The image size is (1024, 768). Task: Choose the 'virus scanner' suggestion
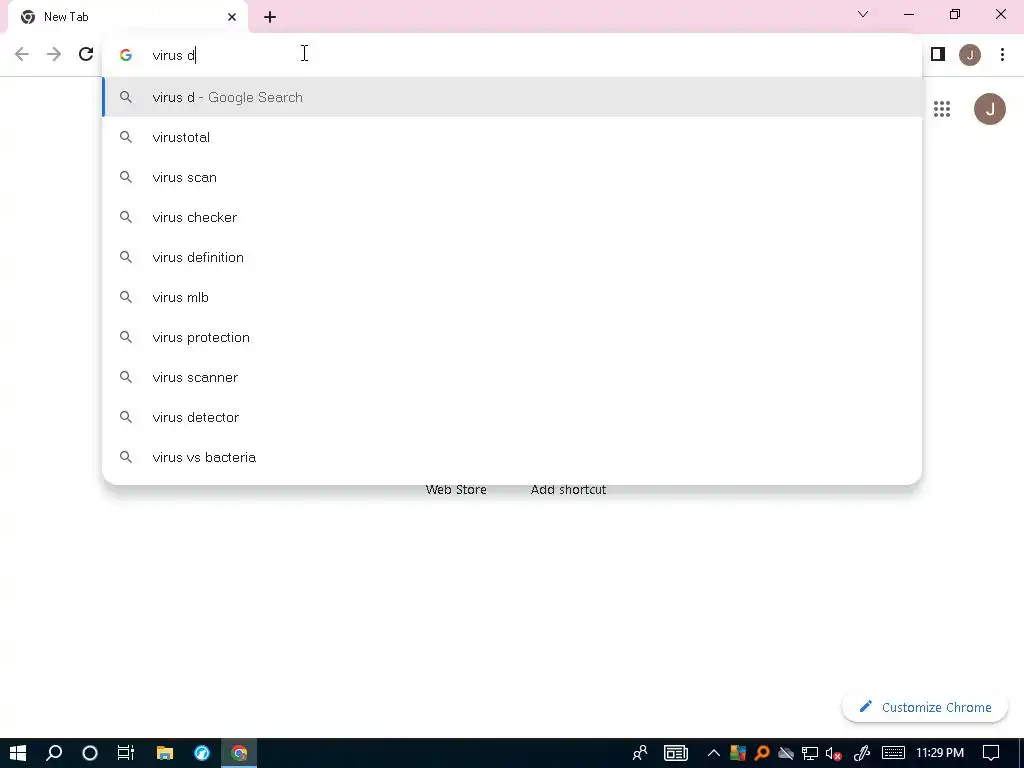point(512,377)
